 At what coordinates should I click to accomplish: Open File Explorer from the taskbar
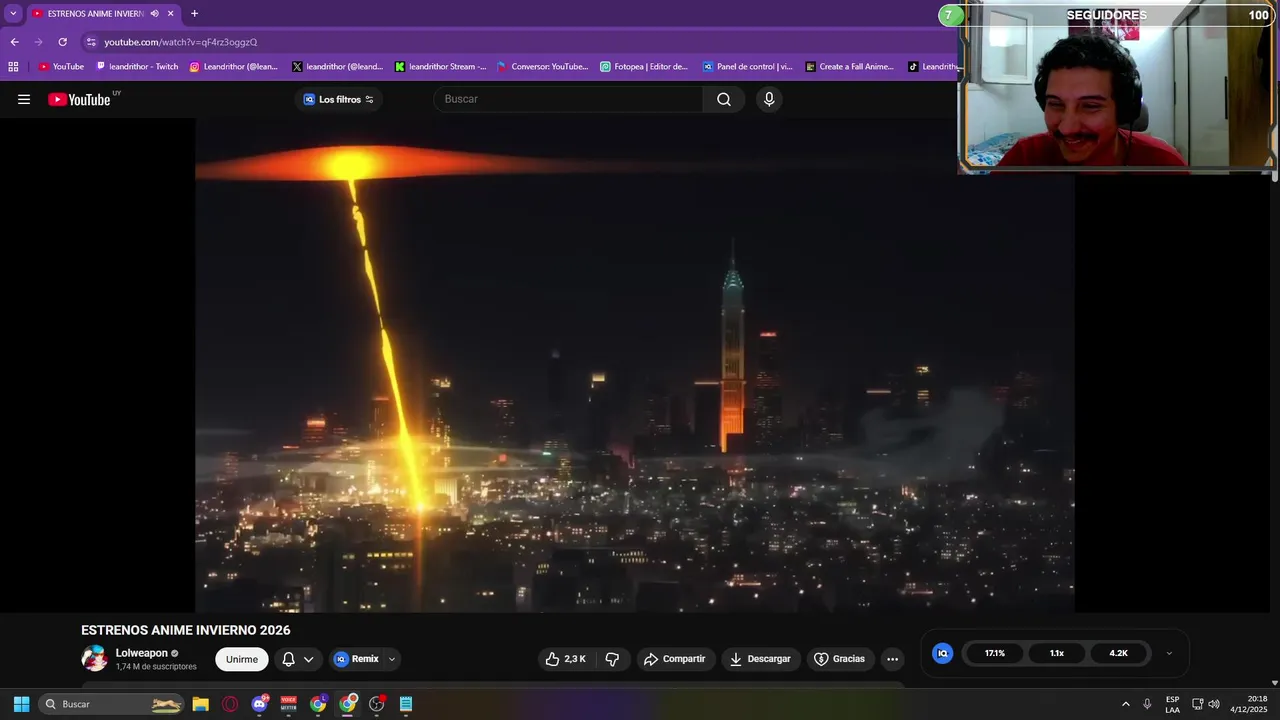click(x=200, y=704)
